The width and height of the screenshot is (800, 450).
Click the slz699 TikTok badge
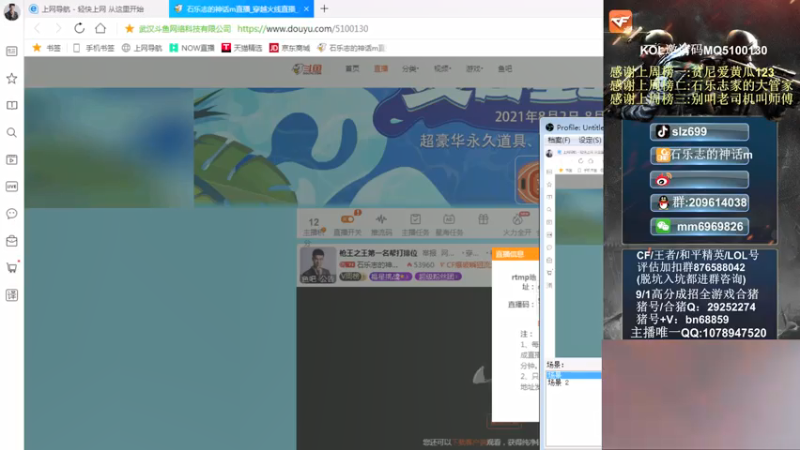point(699,132)
